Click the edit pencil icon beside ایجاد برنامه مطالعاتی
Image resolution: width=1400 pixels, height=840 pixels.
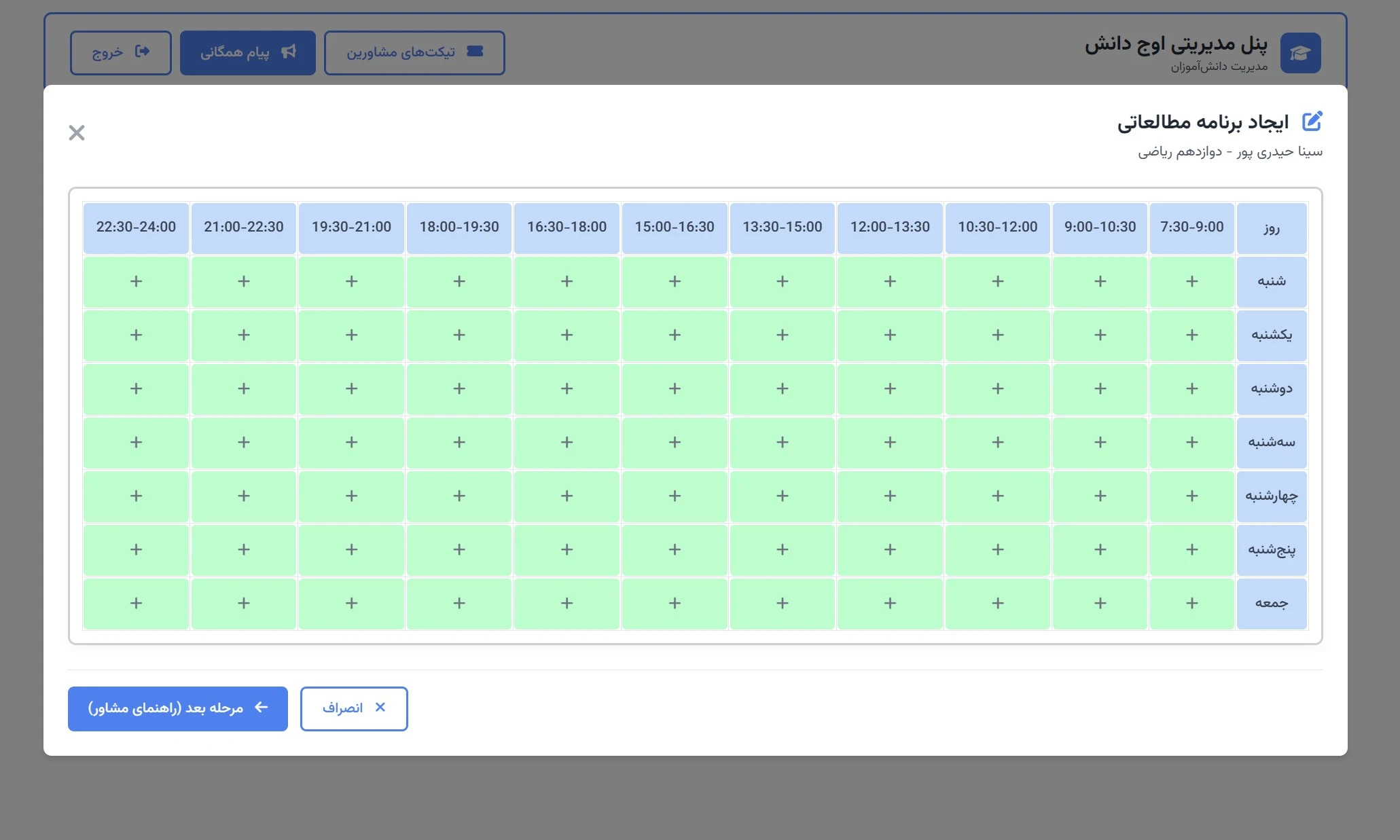[x=1312, y=122]
